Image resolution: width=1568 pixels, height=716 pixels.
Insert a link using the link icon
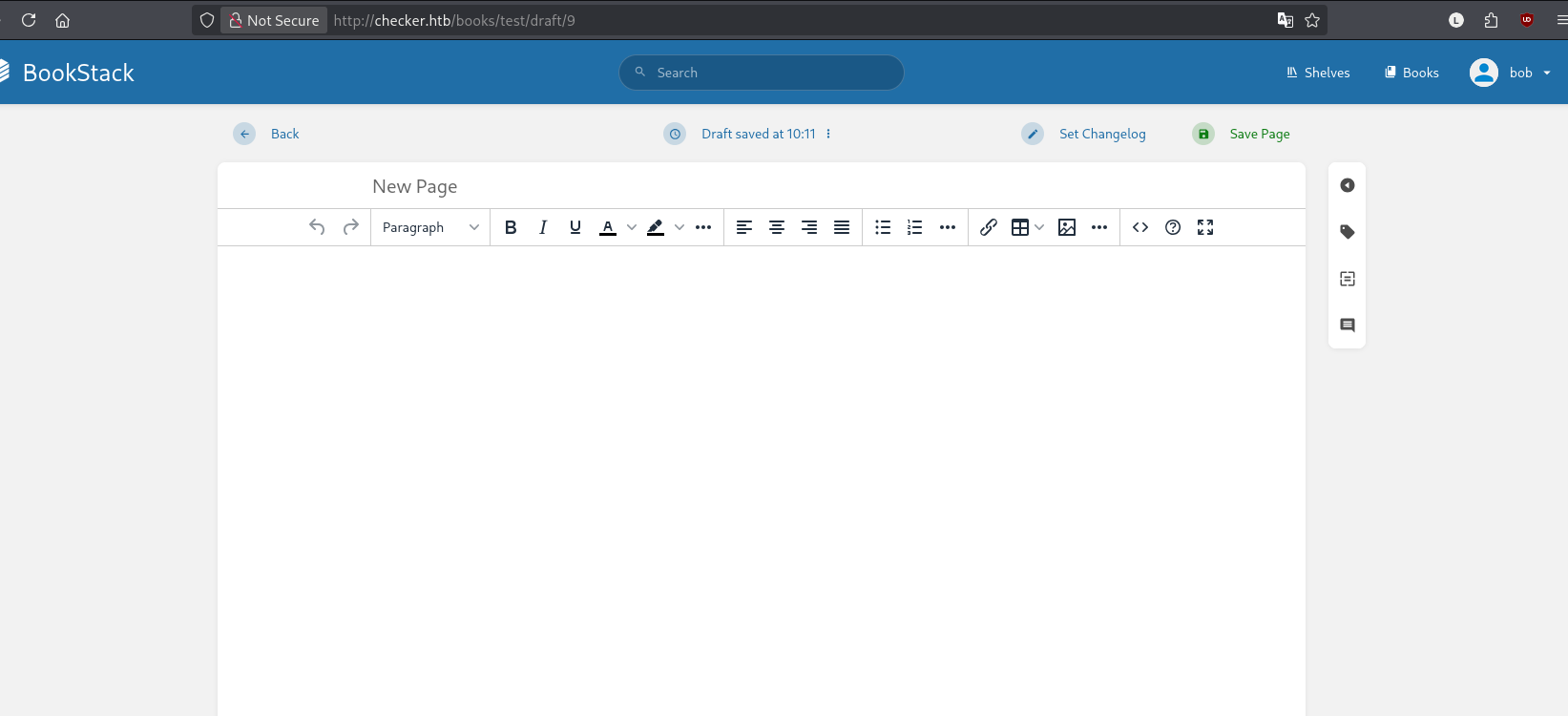tap(989, 227)
